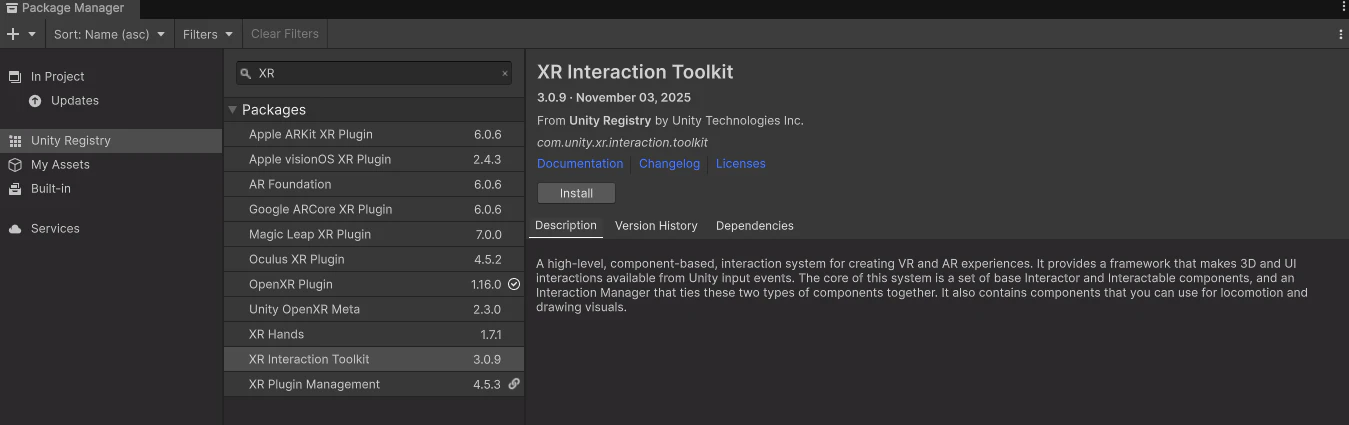The image size is (1349, 425).
Task: Select Oculus XR Plugin package
Action: (x=374, y=259)
